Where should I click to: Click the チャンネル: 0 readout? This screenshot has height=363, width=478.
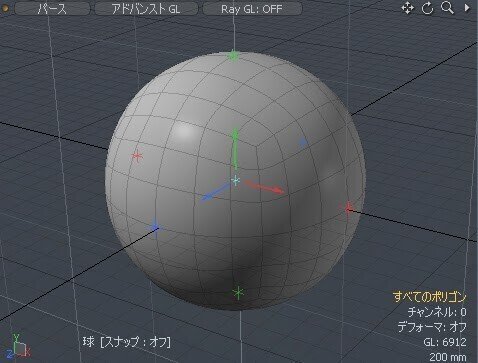[437, 312]
